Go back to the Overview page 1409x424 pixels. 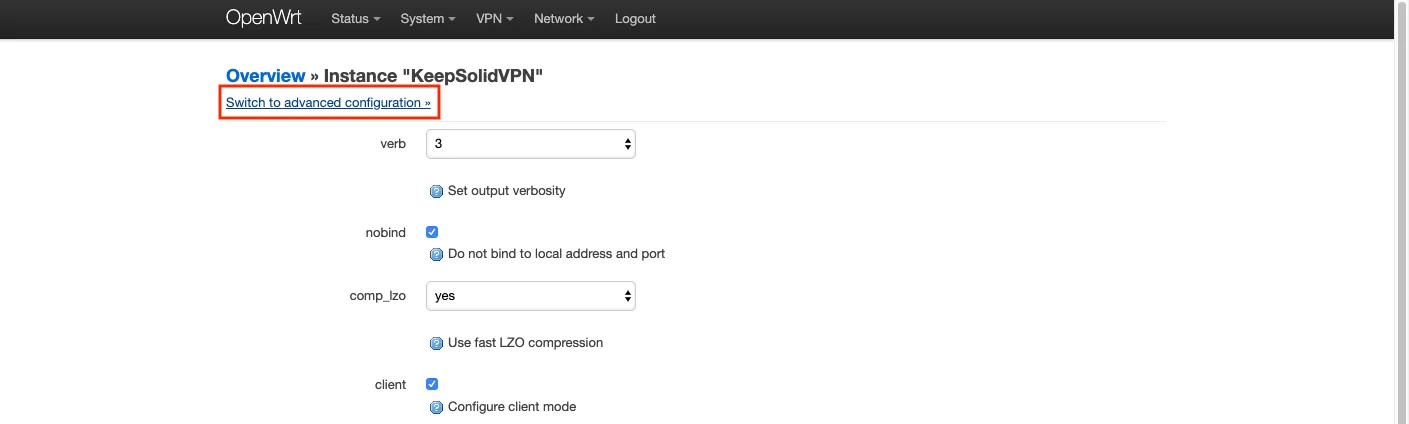coord(265,76)
